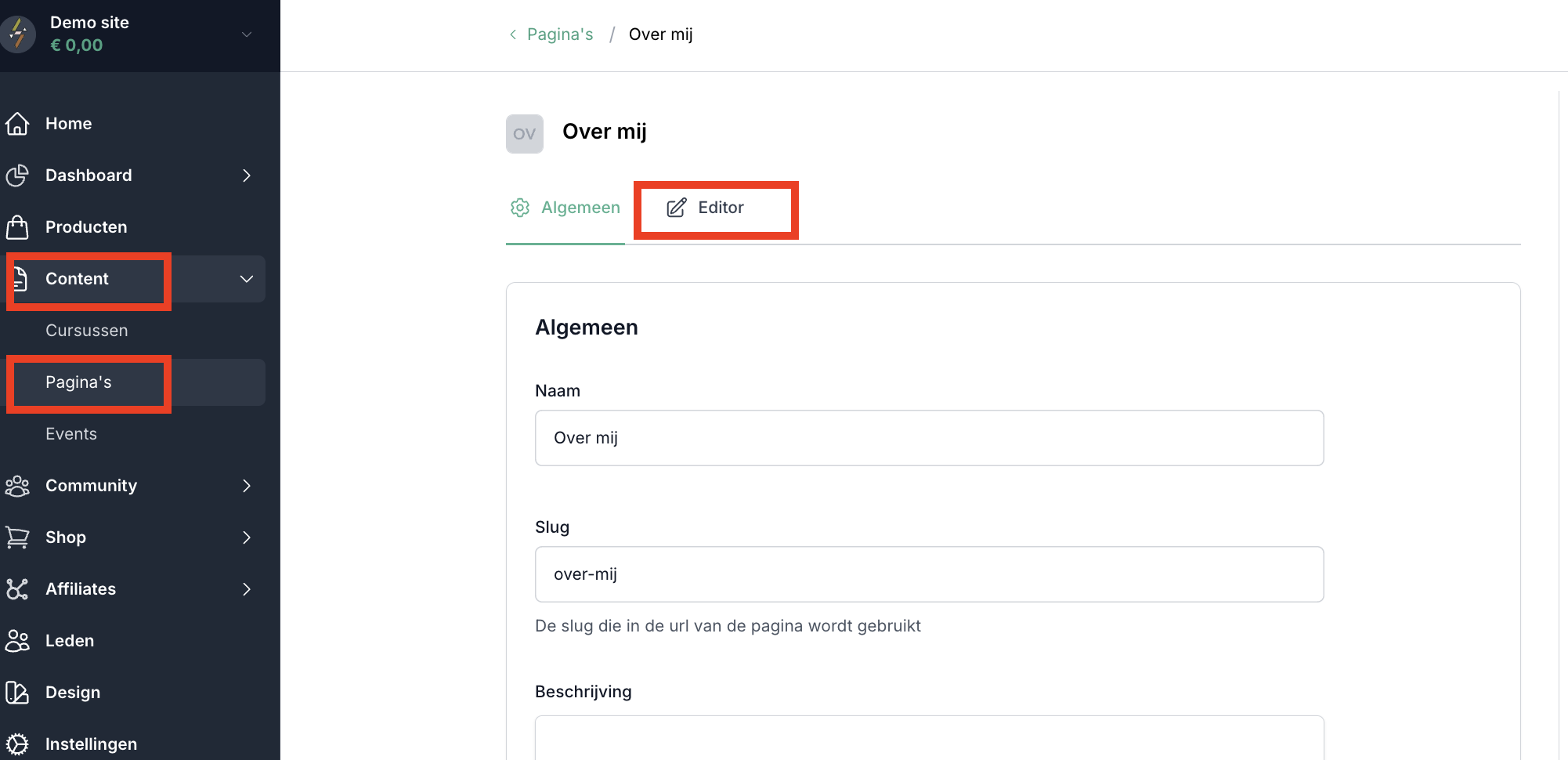The height and width of the screenshot is (760, 1568).
Task: Switch to the Editor tab
Action: point(706,208)
